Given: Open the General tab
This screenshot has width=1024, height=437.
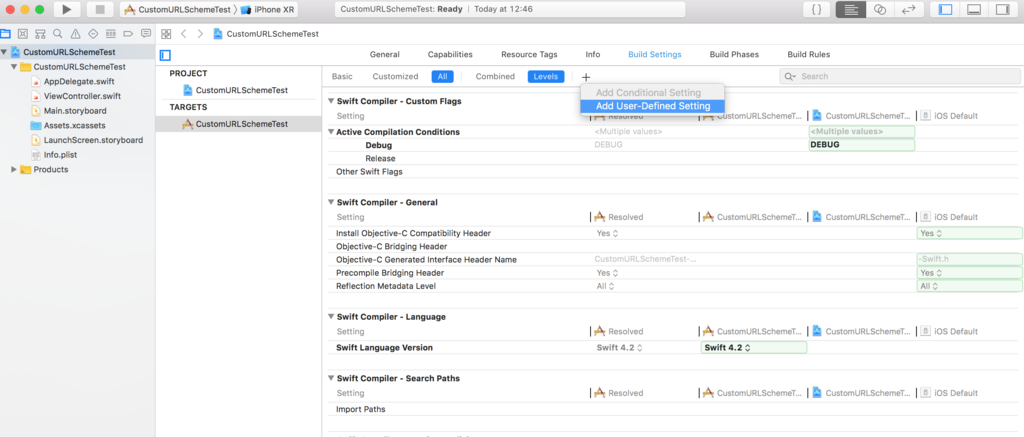Looking at the screenshot, I should (x=385, y=55).
